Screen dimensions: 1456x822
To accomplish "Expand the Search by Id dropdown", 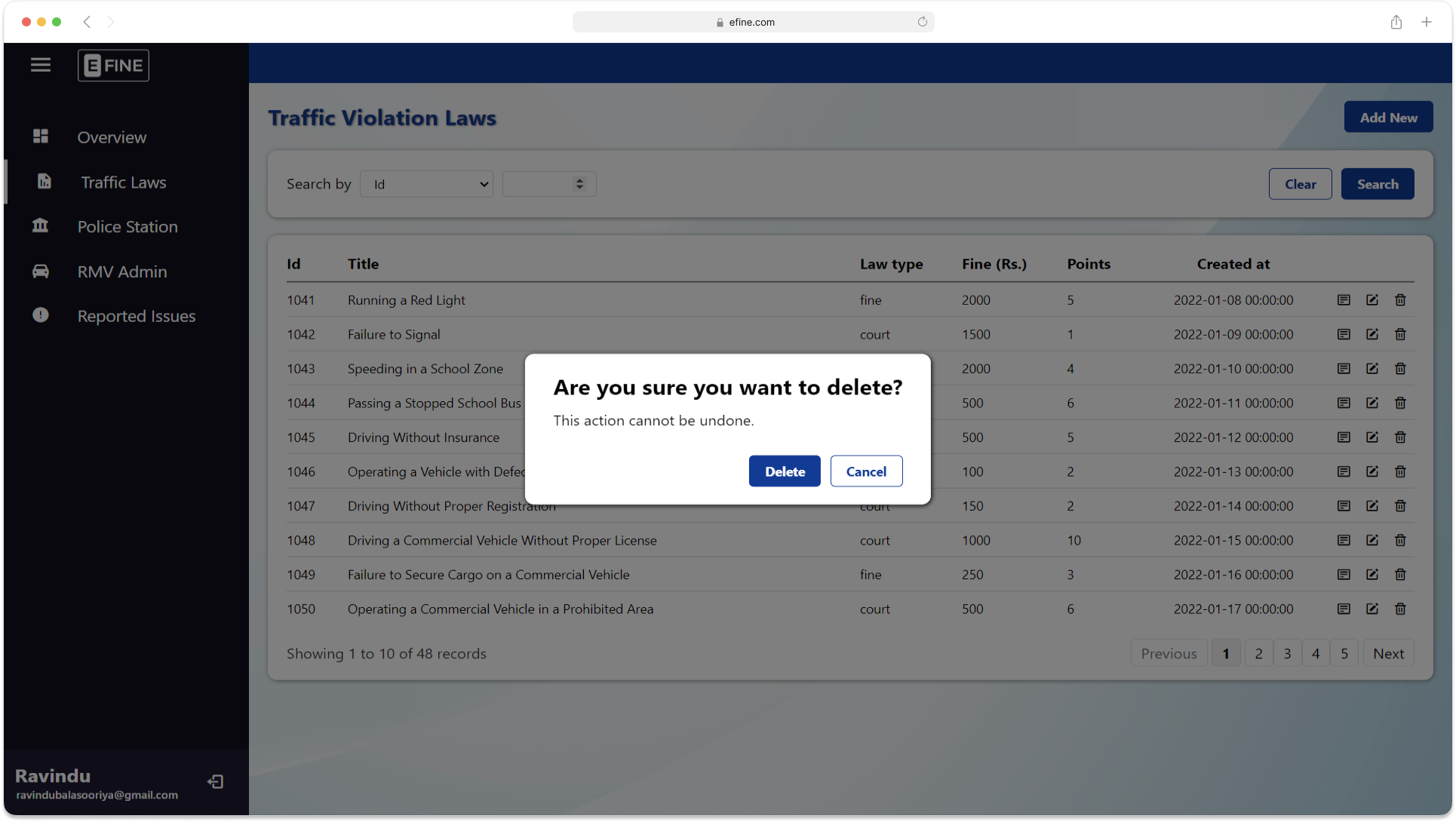I will click(x=426, y=184).
